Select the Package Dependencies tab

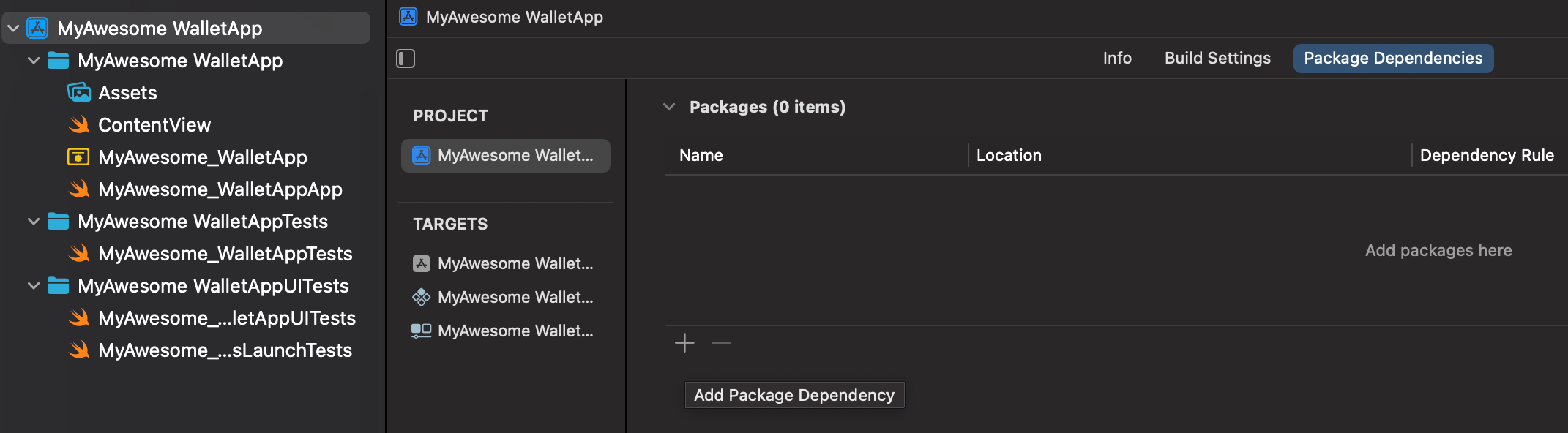coord(1393,59)
